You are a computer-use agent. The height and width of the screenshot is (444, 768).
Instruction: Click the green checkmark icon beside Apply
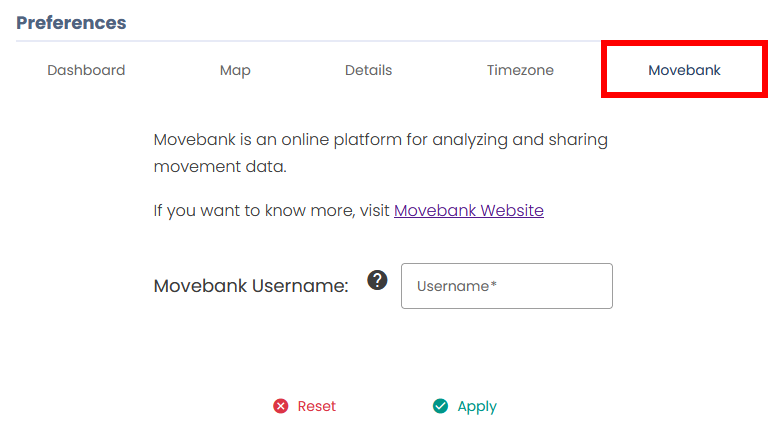(440, 406)
